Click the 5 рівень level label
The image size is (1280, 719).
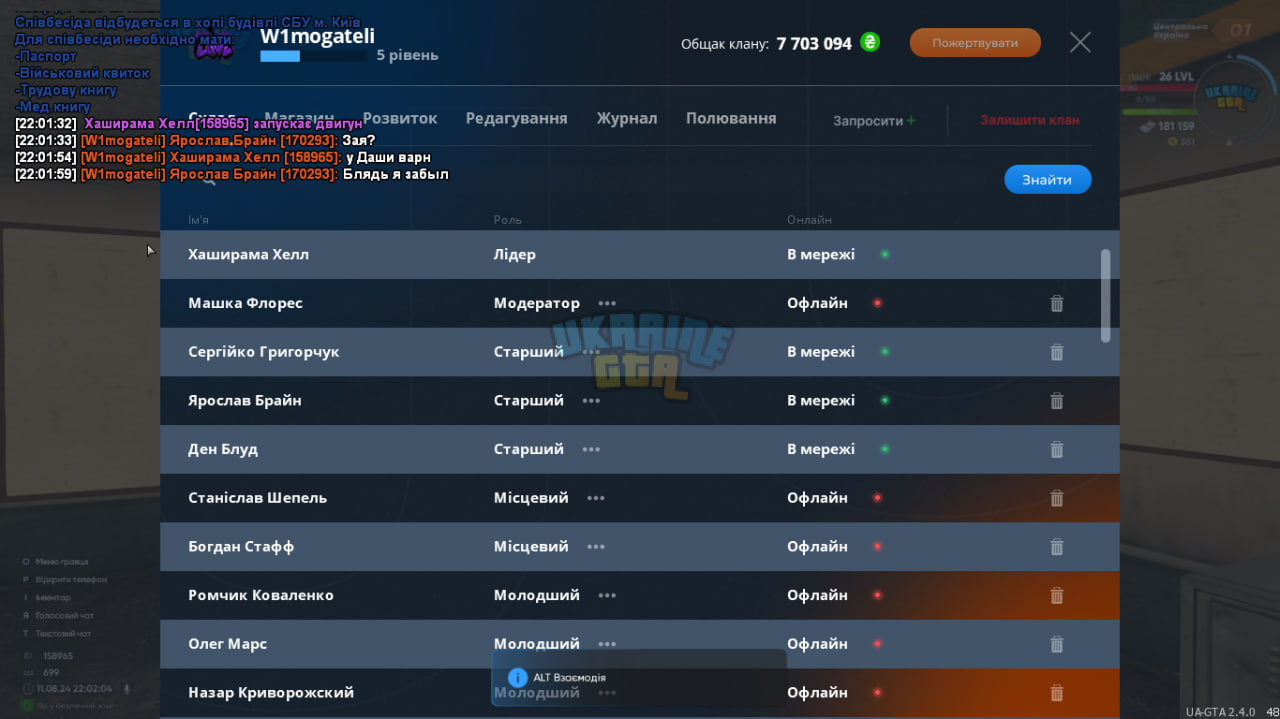pyautogui.click(x=407, y=56)
